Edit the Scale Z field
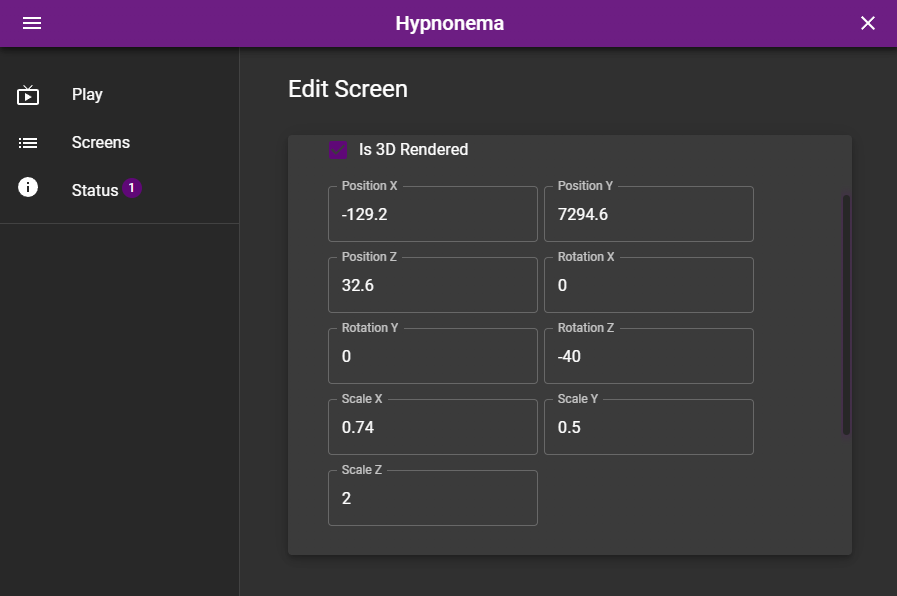Image resolution: width=897 pixels, height=596 pixels. coord(433,498)
